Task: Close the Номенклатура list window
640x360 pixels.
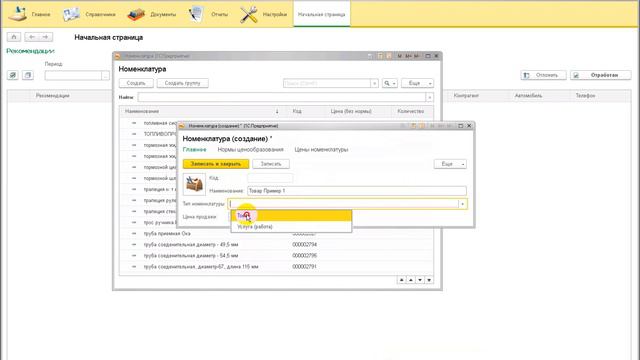Action: pos(436,56)
